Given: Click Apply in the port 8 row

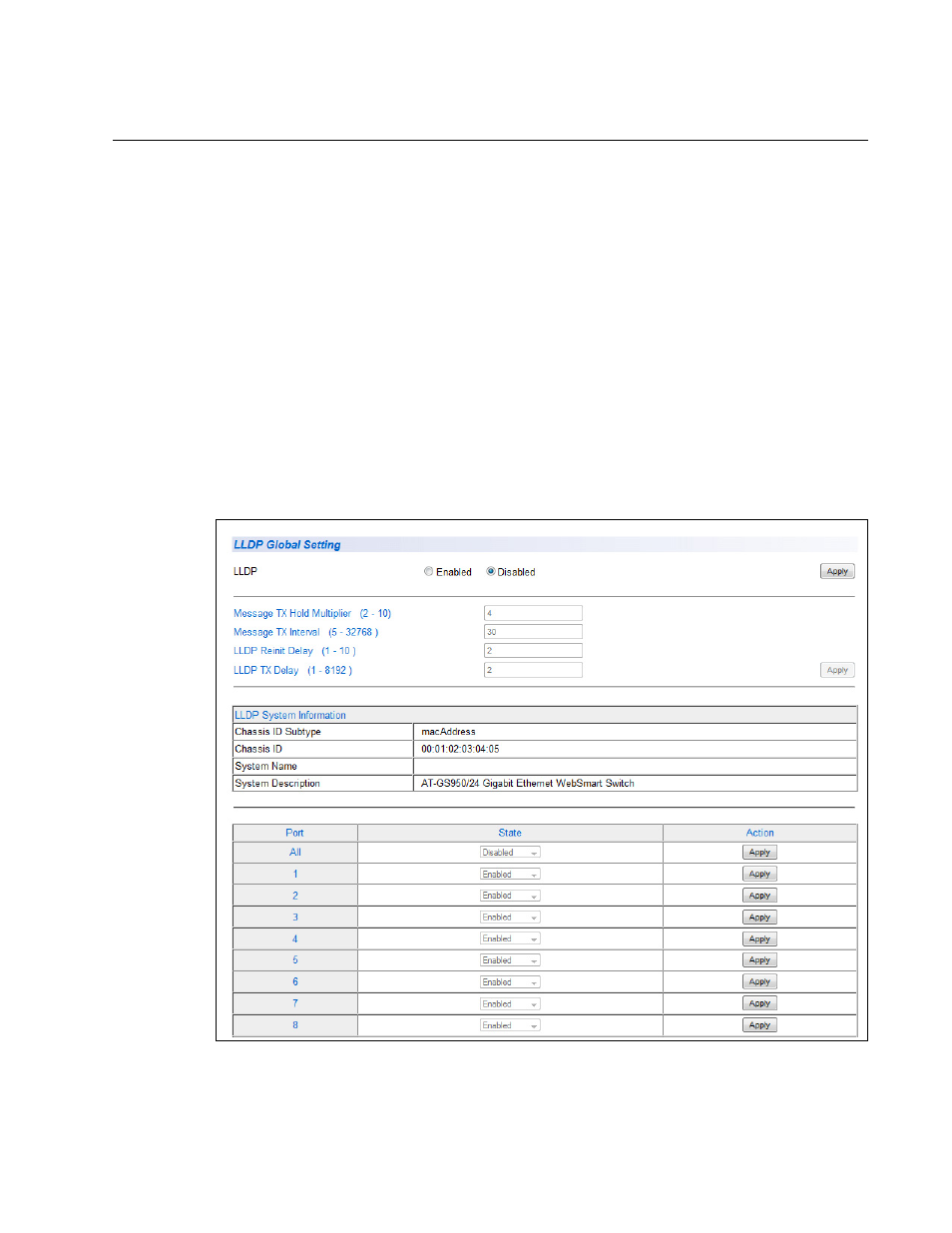Looking at the screenshot, I should (x=759, y=1025).
